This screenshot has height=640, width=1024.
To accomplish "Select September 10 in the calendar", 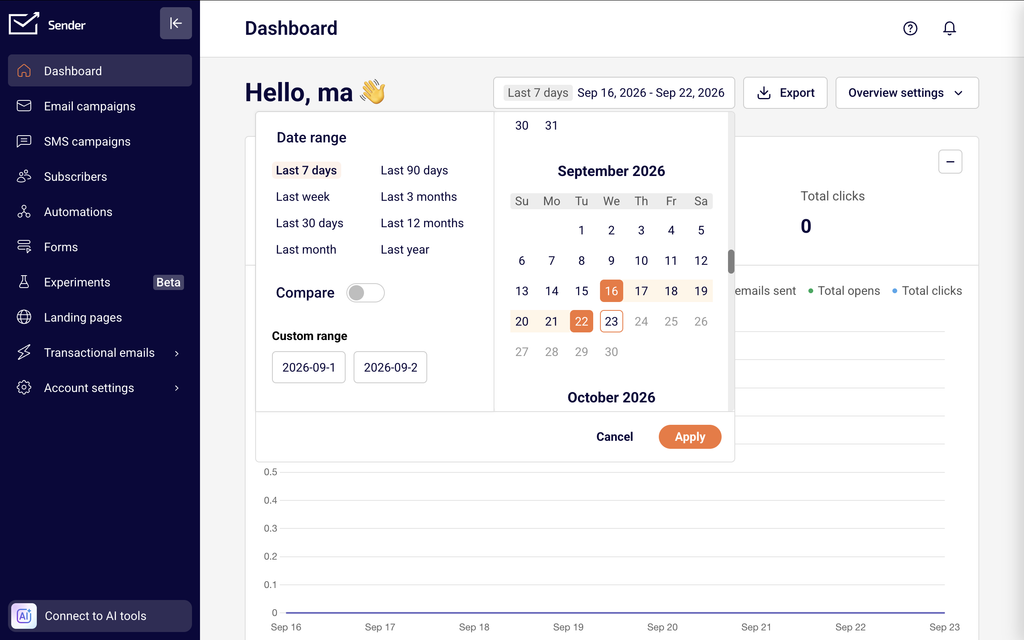I will tap(641, 261).
